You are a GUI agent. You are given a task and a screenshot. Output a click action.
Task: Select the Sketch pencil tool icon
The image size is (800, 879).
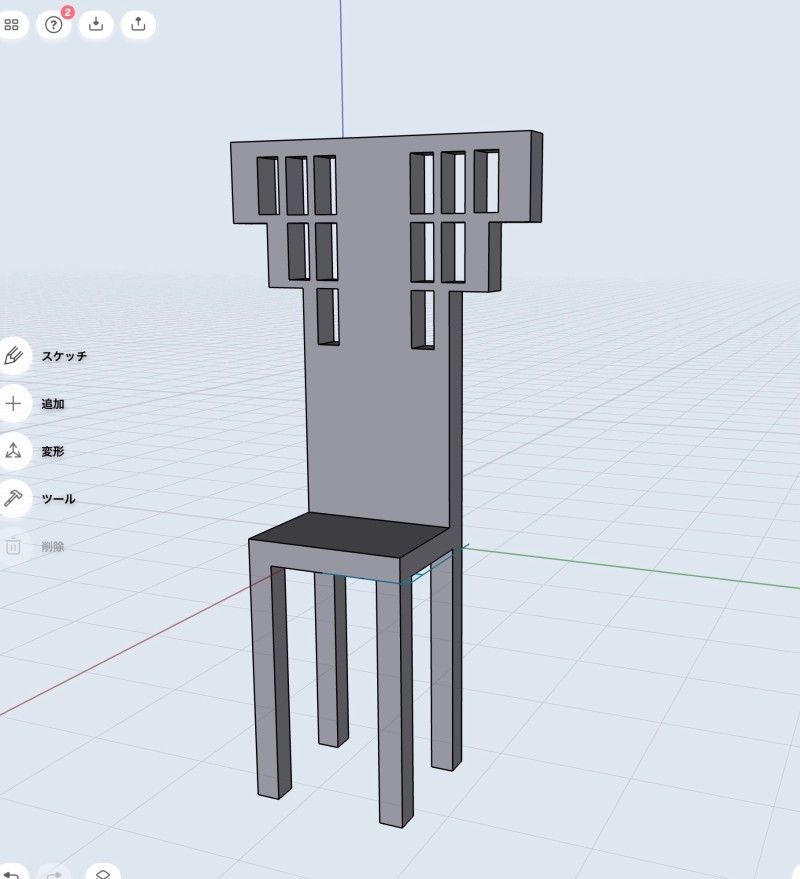(x=13, y=355)
